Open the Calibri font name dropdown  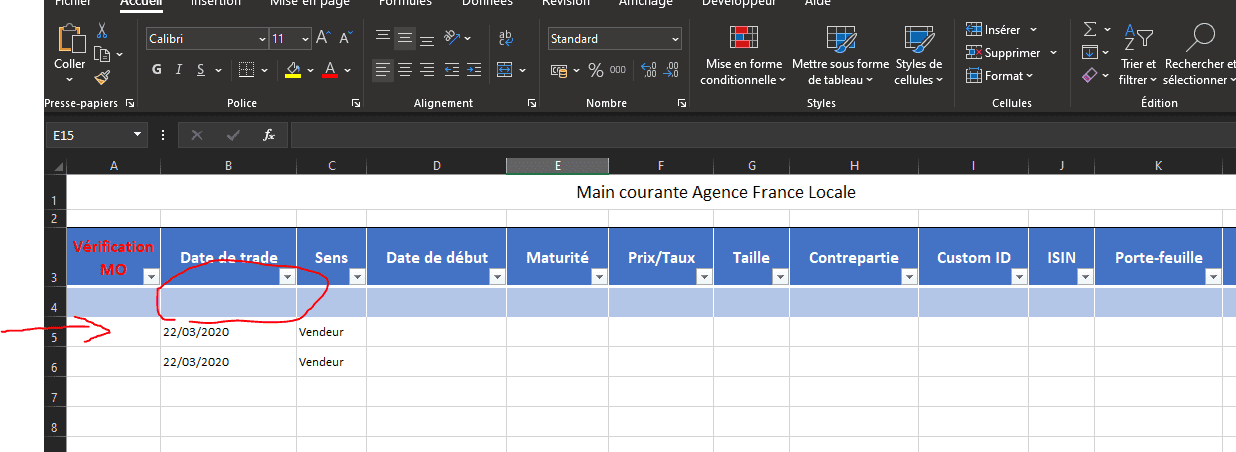coord(263,39)
